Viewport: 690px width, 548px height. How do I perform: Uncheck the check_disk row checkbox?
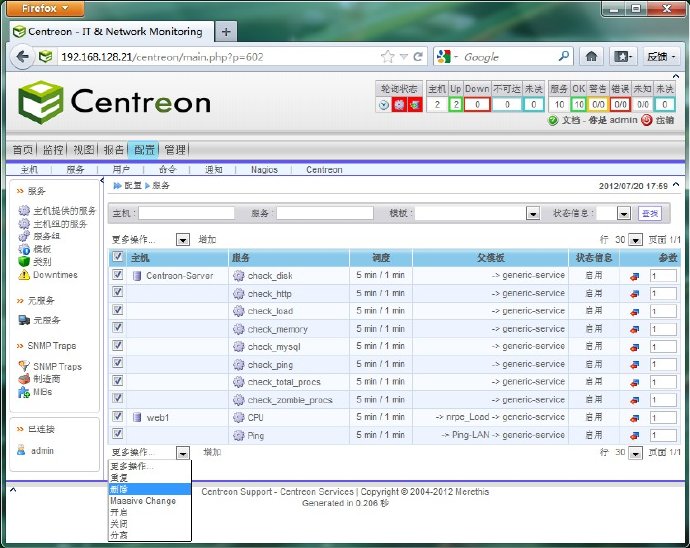coord(117,275)
